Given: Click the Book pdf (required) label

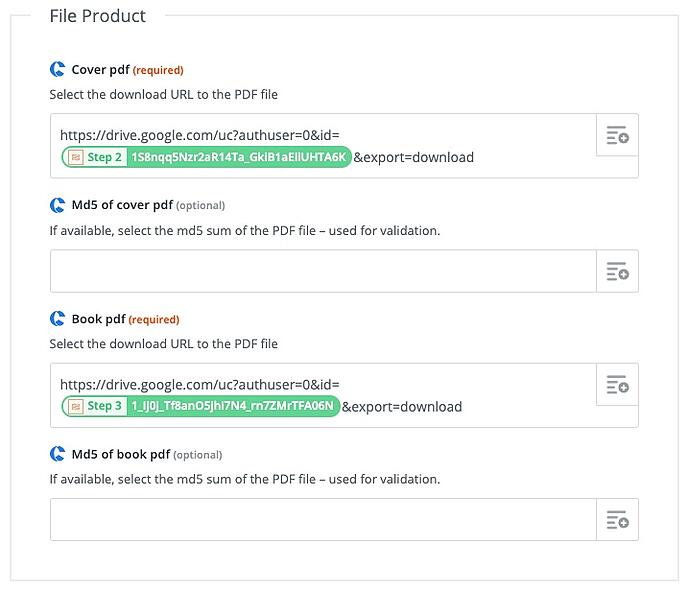Looking at the screenshot, I should (x=125, y=319).
